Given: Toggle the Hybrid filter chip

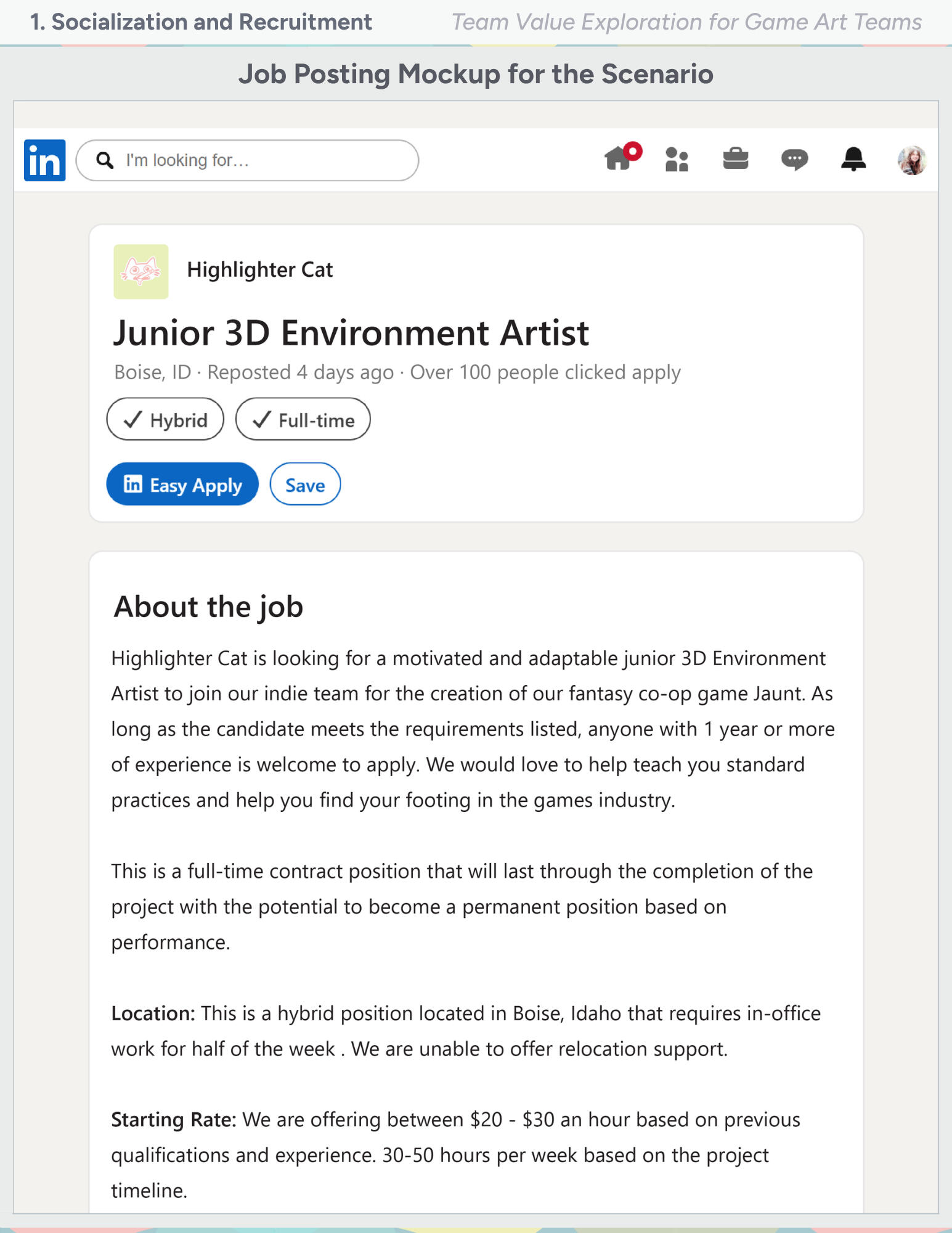Looking at the screenshot, I should pos(165,420).
